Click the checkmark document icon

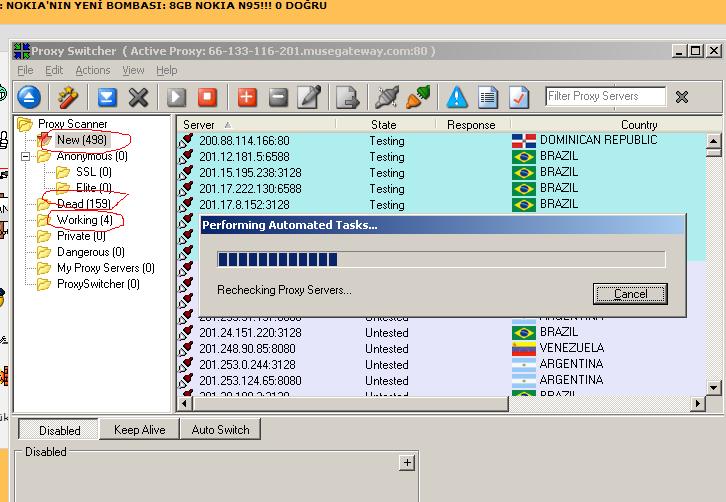[519, 97]
